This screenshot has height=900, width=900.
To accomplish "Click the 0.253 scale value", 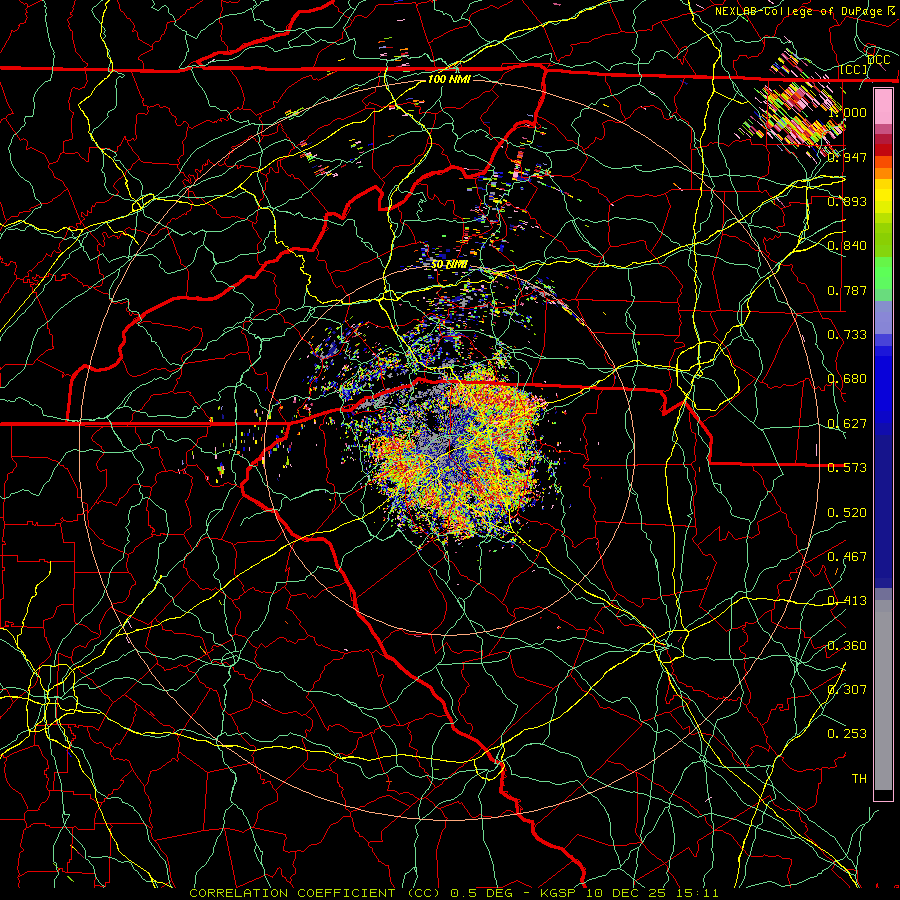I will [847, 734].
